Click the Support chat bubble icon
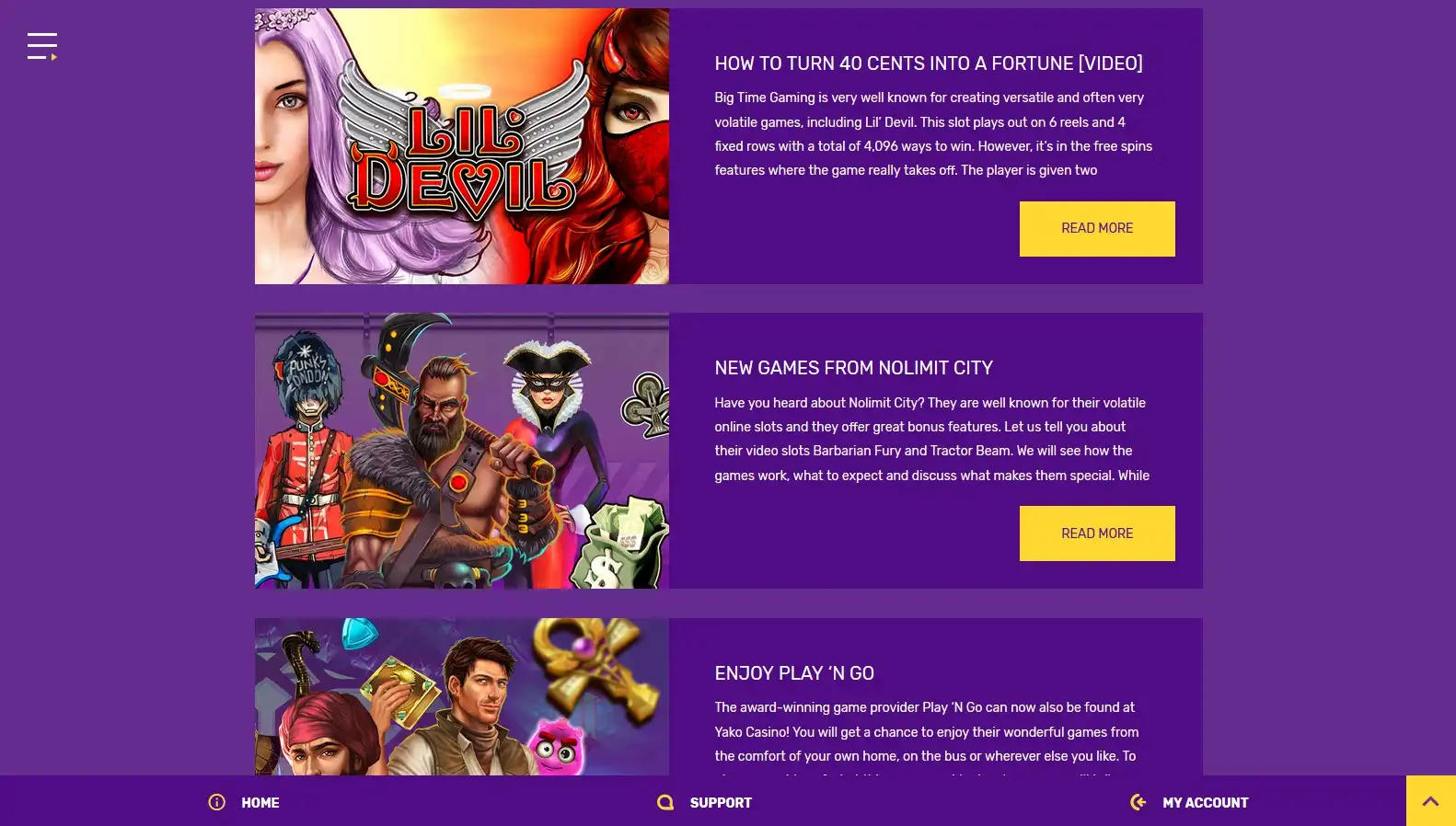1456x826 pixels. click(665, 802)
